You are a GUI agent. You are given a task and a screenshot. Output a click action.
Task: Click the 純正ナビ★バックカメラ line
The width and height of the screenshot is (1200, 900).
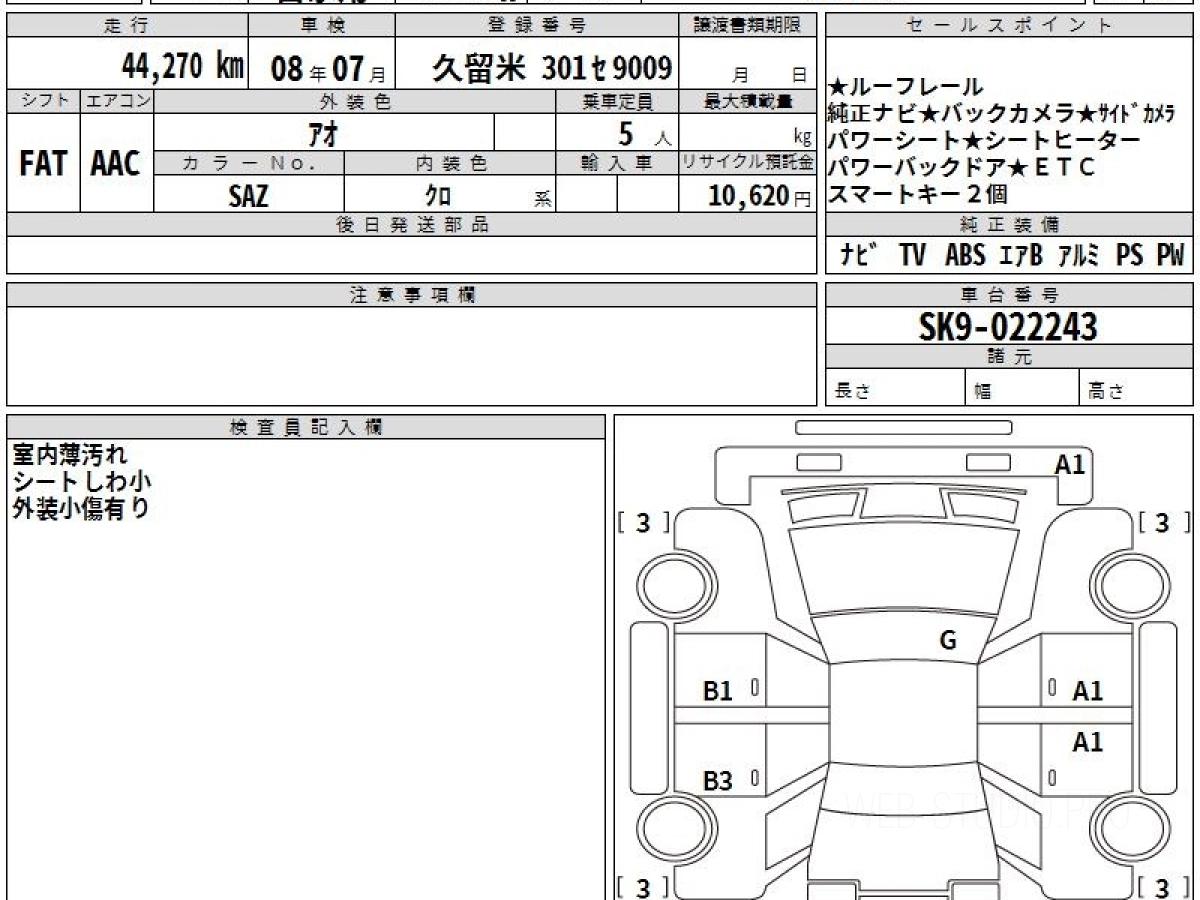pyautogui.click(x=1001, y=113)
